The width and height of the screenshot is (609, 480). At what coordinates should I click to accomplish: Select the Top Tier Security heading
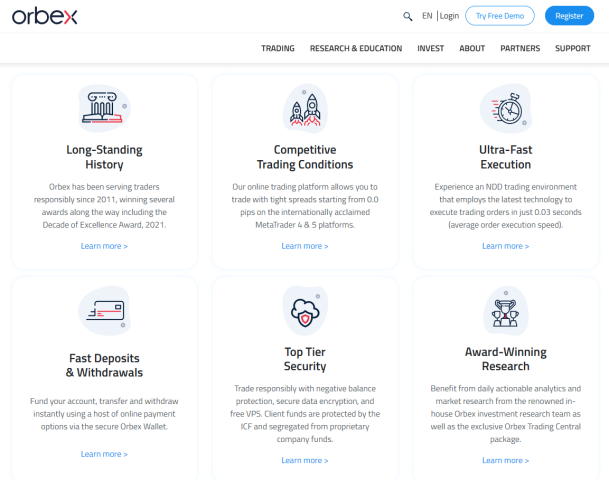pyautogui.click(x=305, y=359)
